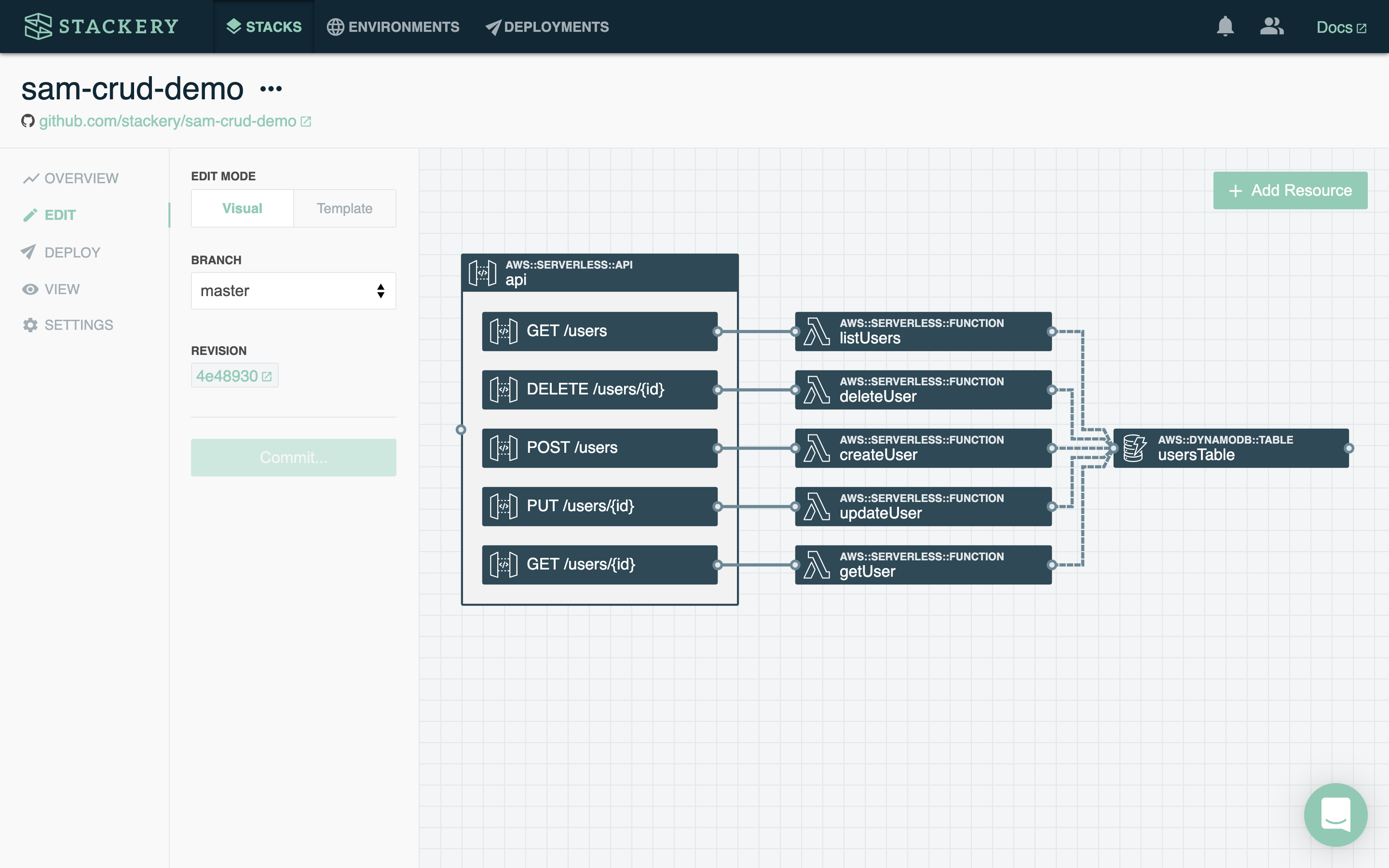Select Template edit mode
This screenshot has height=868, width=1389.
344,208
